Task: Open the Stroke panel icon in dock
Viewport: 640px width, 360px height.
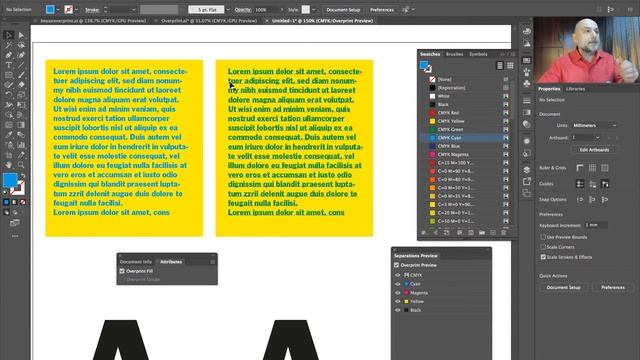Action: [x=527, y=100]
